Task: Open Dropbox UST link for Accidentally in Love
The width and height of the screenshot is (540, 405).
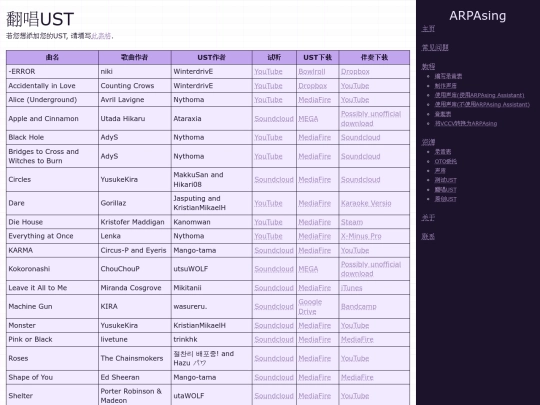Action: 312,86
